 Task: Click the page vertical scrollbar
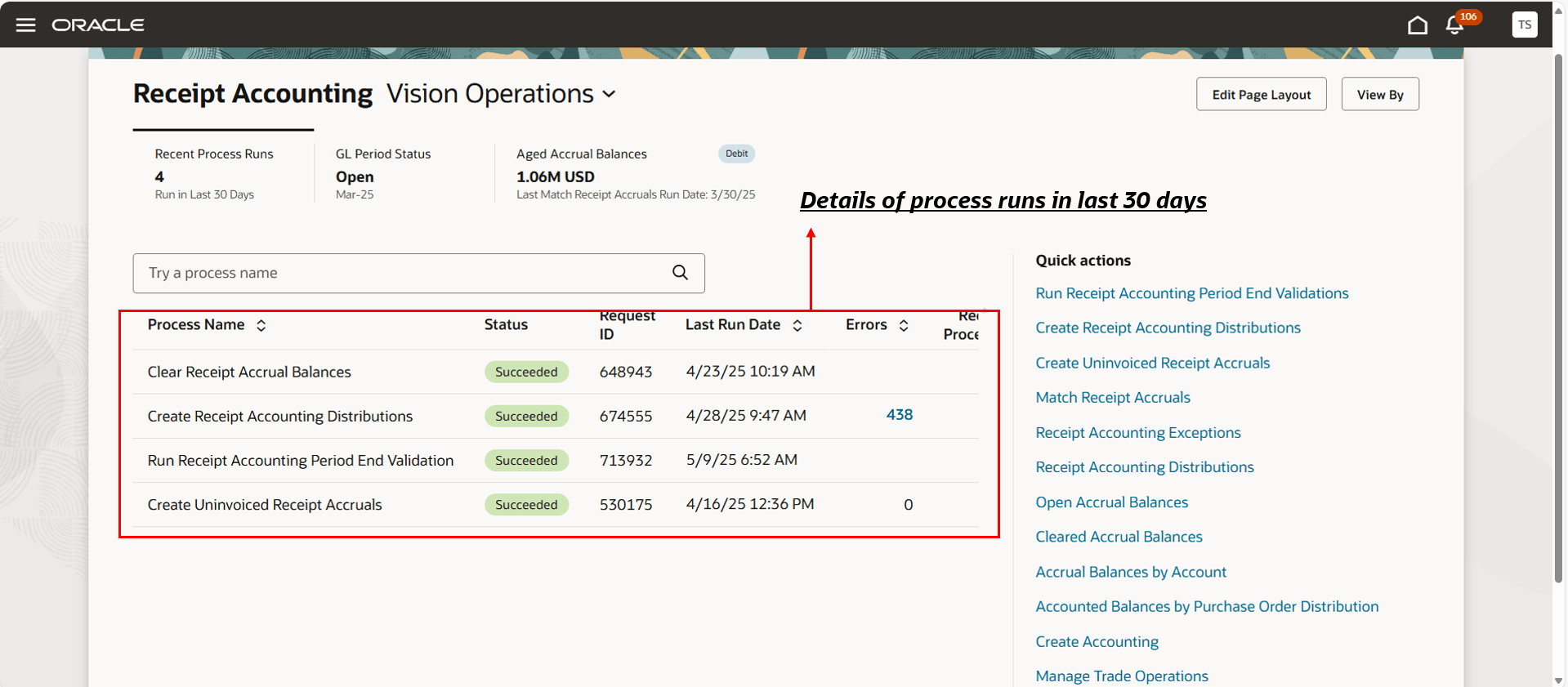[x=1559, y=319]
